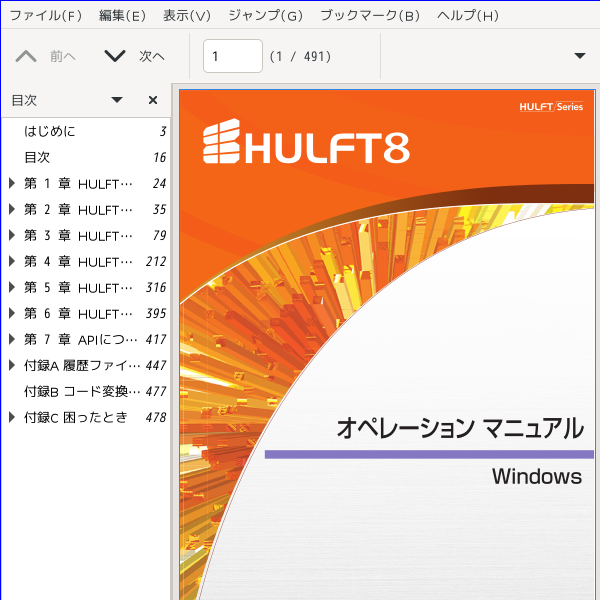Open the 目次 sidebar selector dropdown
The width and height of the screenshot is (600, 600).
116,100
